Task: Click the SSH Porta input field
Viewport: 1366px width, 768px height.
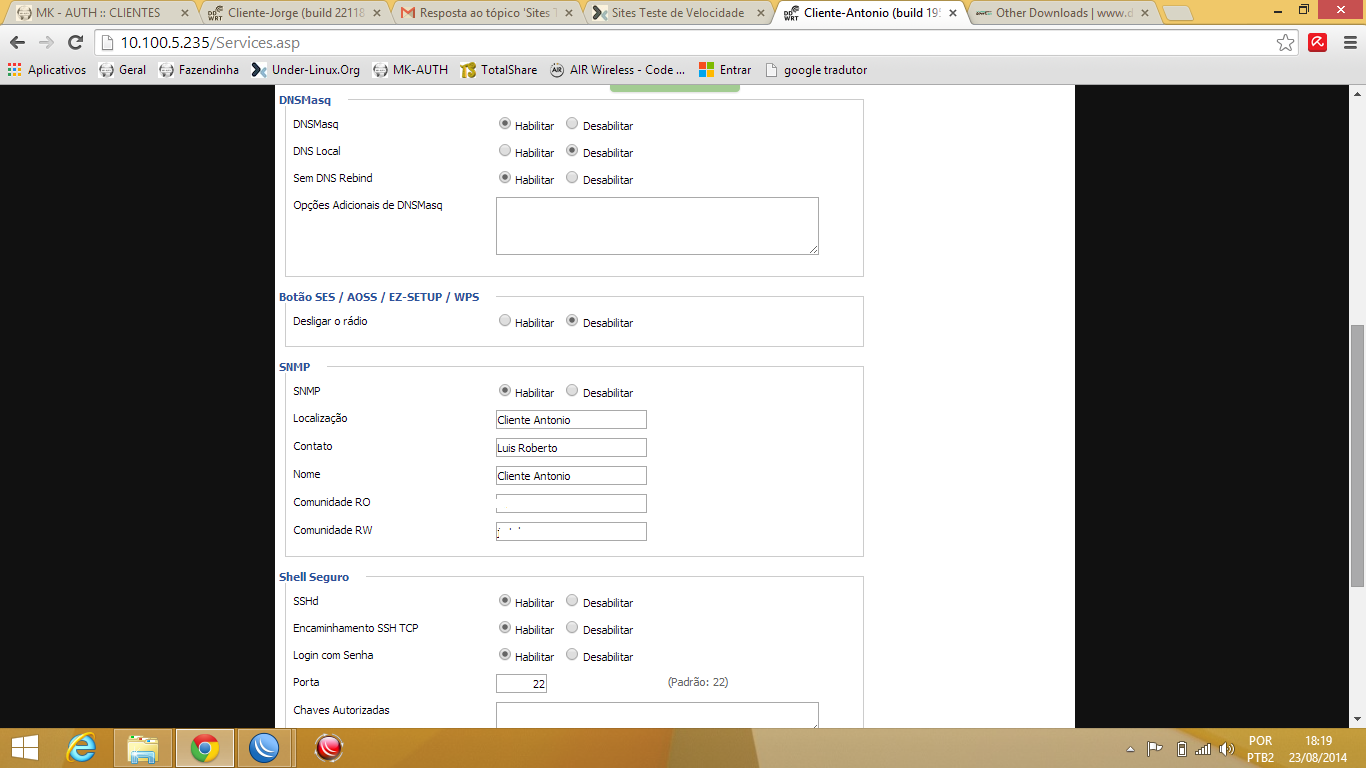Action: tap(521, 684)
